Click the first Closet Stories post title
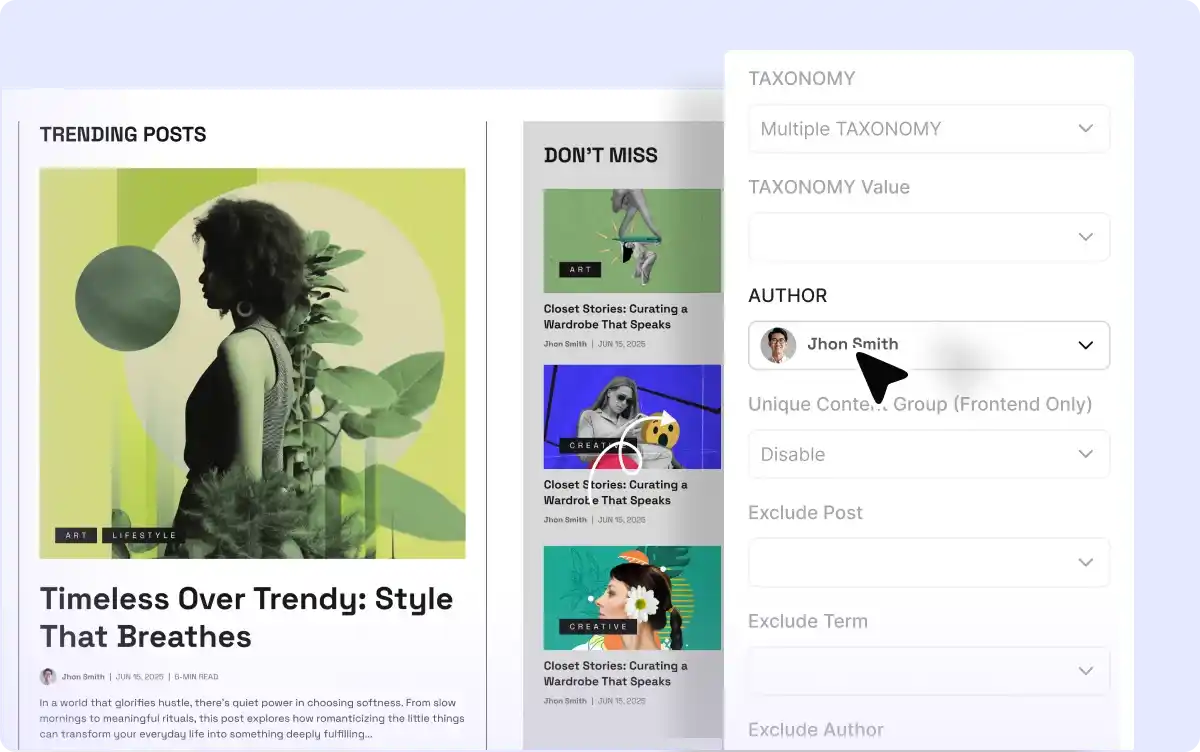Viewport: 1200px width, 752px height. coord(615,317)
